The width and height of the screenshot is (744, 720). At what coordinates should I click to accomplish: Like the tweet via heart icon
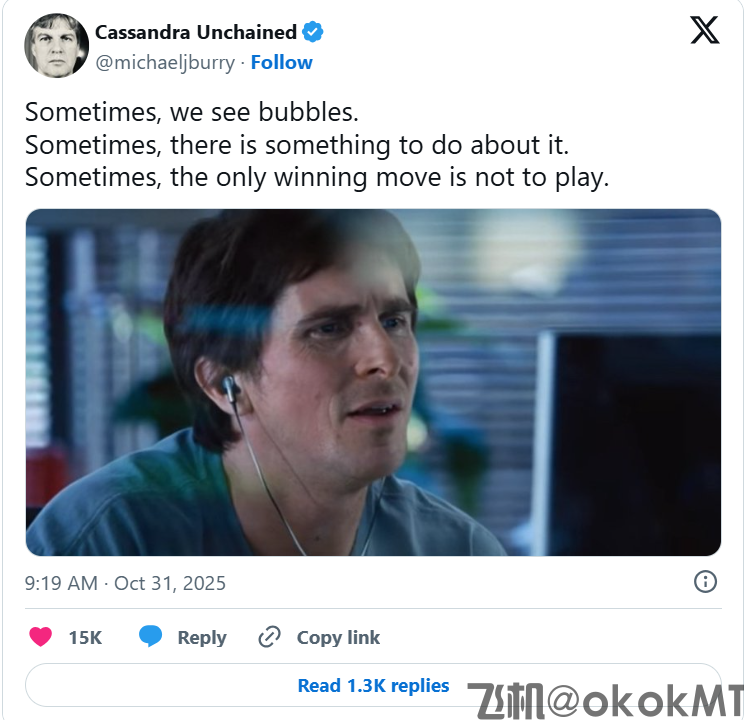[x=41, y=637]
